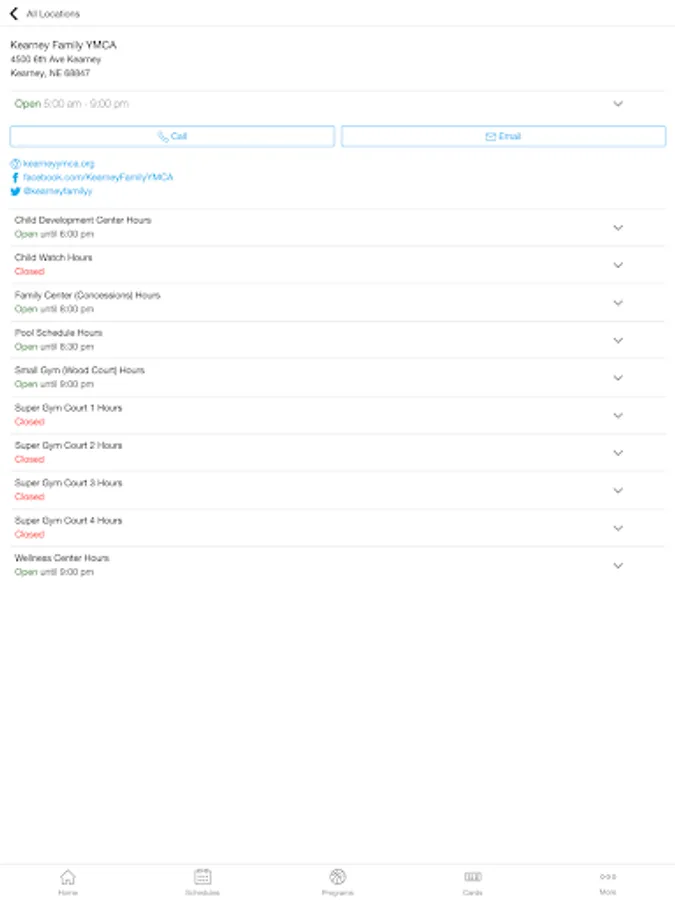Screen dimensions: 675x900
Task: Open the Programs basketball icon
Action: click(338, 876)
